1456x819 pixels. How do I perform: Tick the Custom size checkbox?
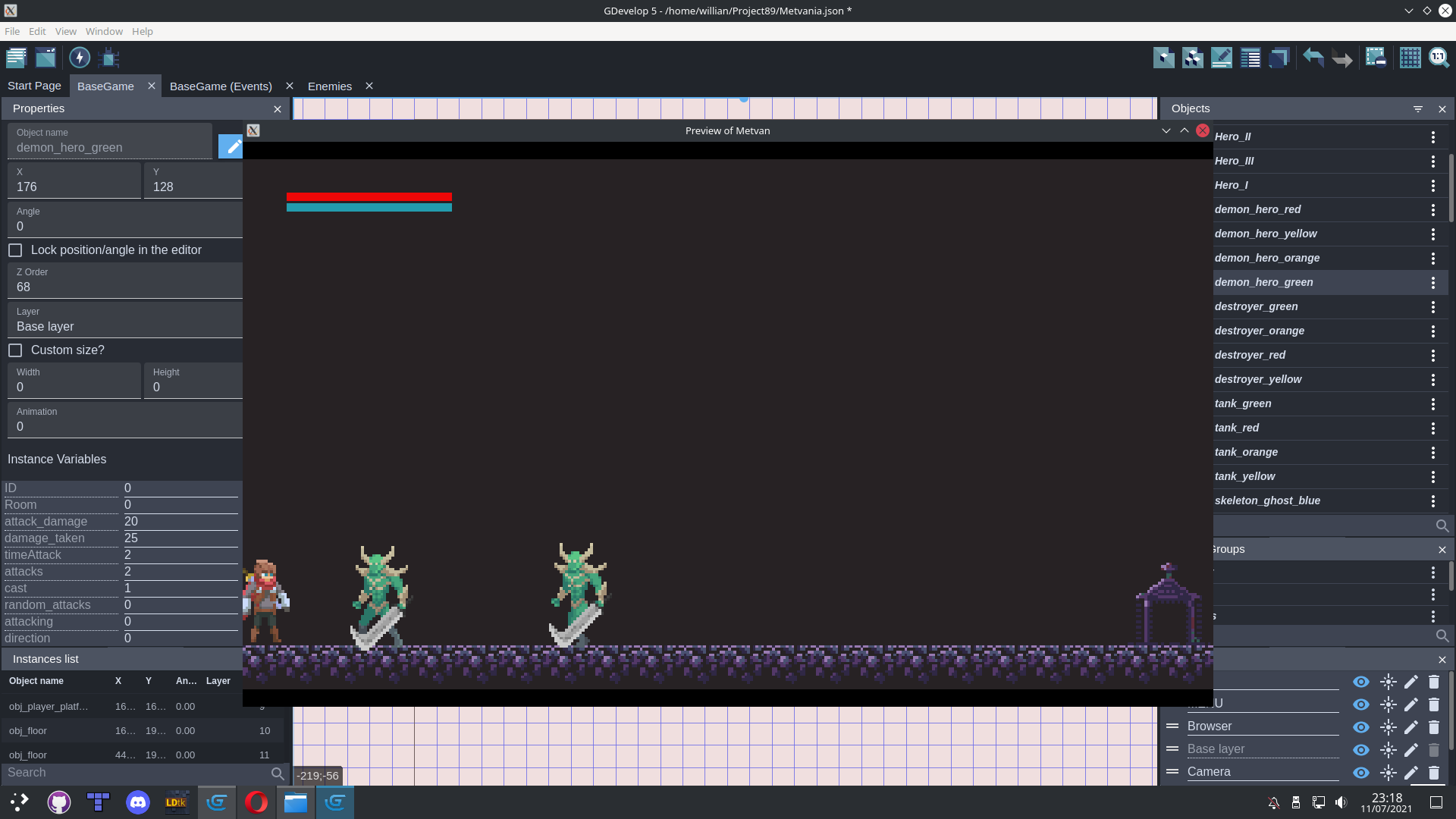[15, 350]
